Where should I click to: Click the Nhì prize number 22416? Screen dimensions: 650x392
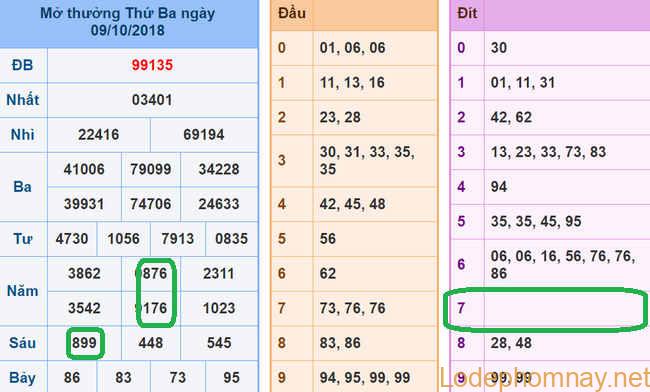pos(99,135)
